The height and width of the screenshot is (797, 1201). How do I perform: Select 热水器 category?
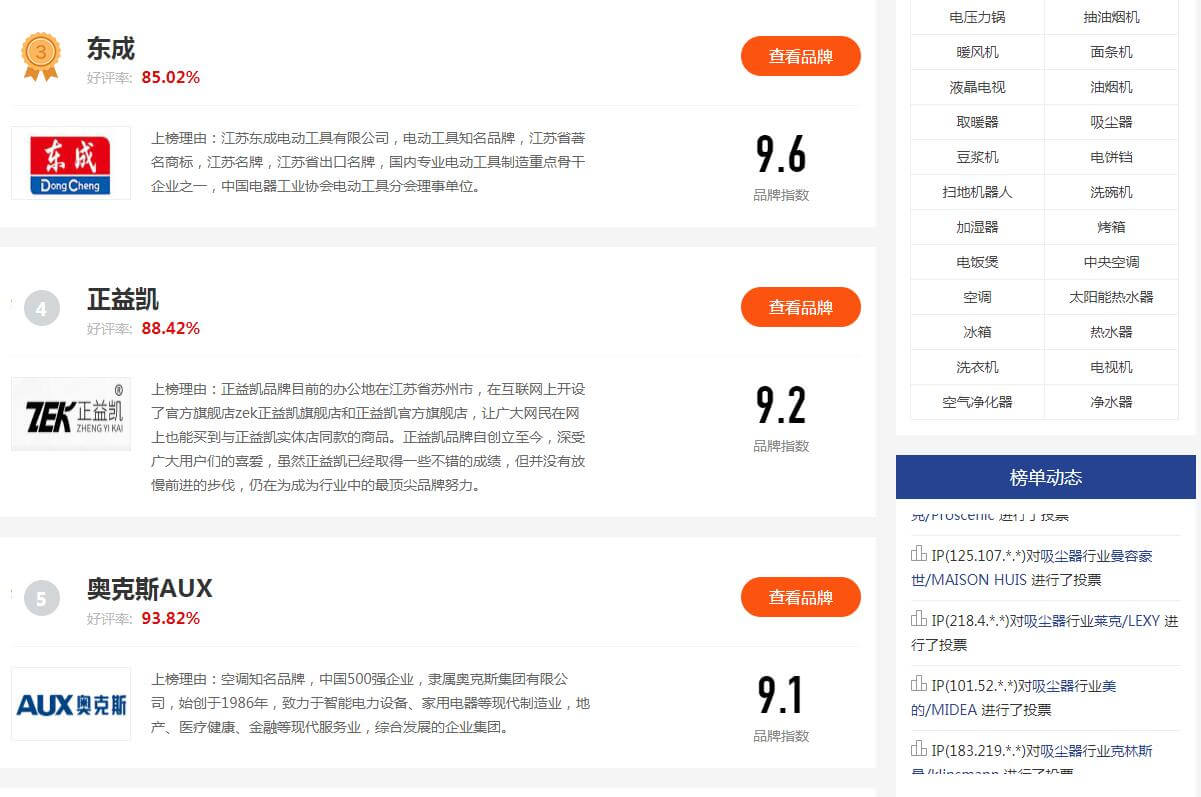tap(1111, 332)
